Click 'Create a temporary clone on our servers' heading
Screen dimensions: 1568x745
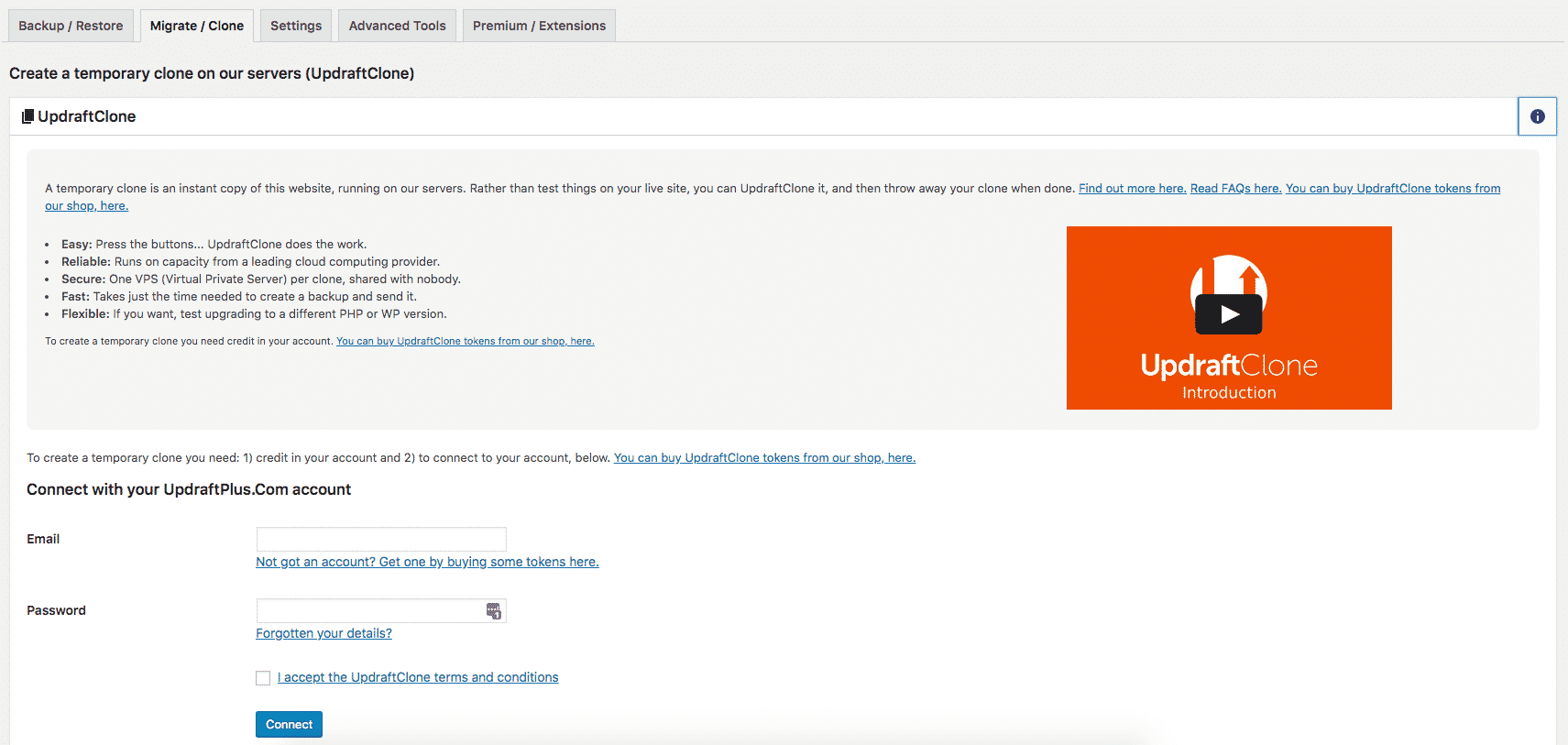pyautogui.click(x=212, y=73)
